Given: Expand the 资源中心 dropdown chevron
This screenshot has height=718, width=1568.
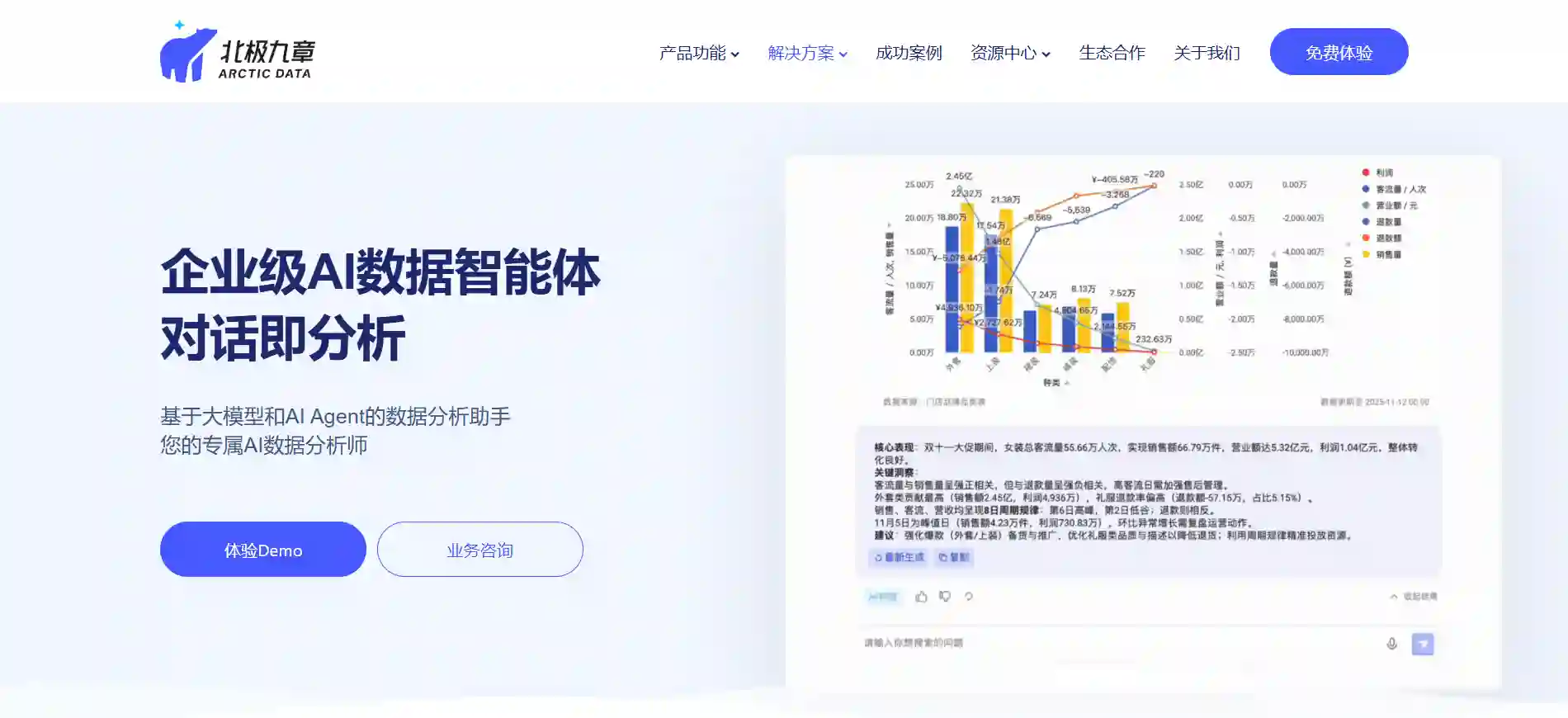Looking at the screenshot, I should (1046, 54).
